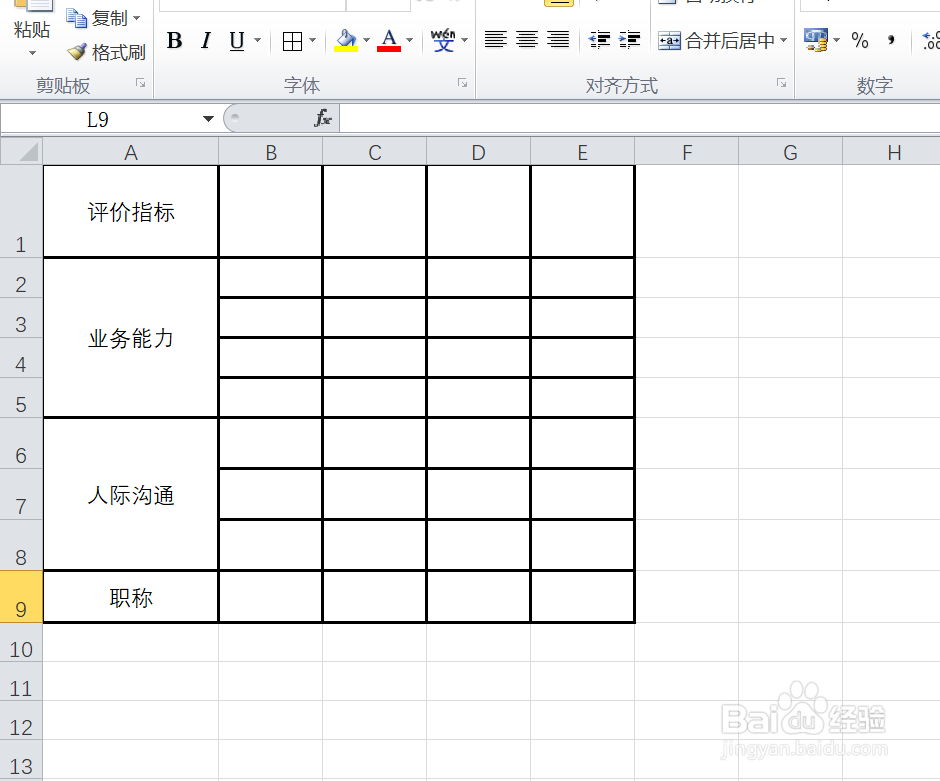Align text to the right

point(558,40)
